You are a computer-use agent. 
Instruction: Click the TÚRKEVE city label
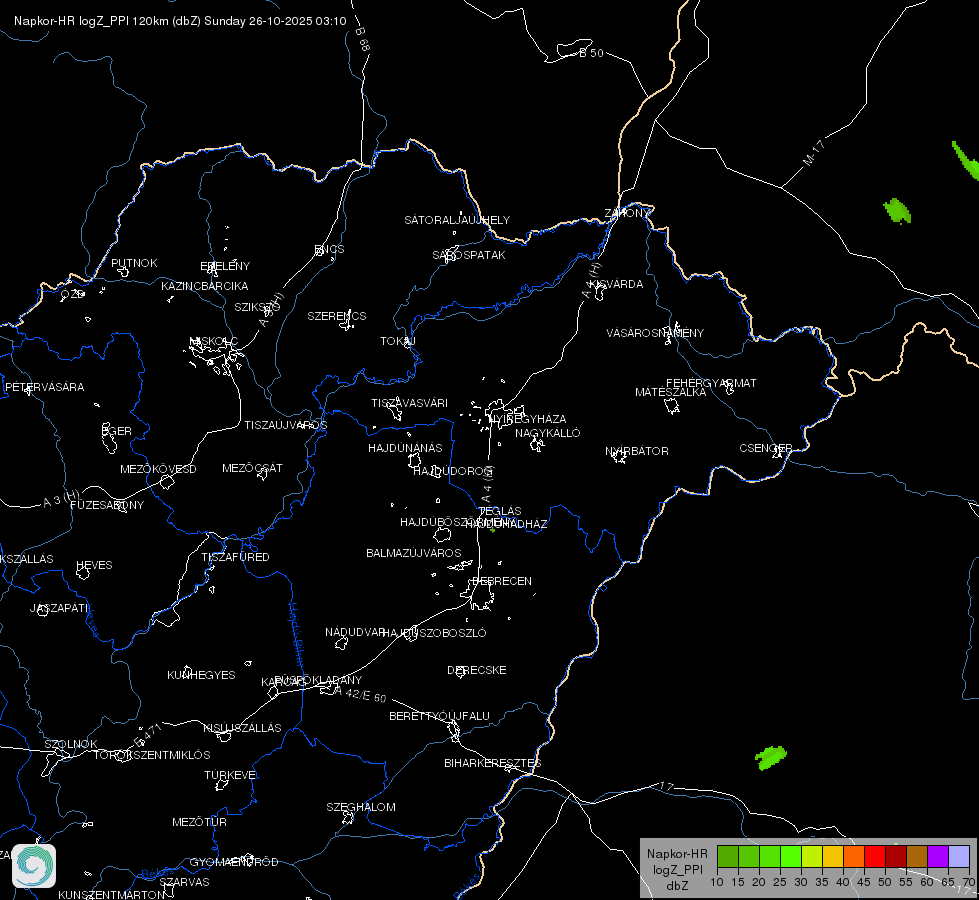(232, 775)
